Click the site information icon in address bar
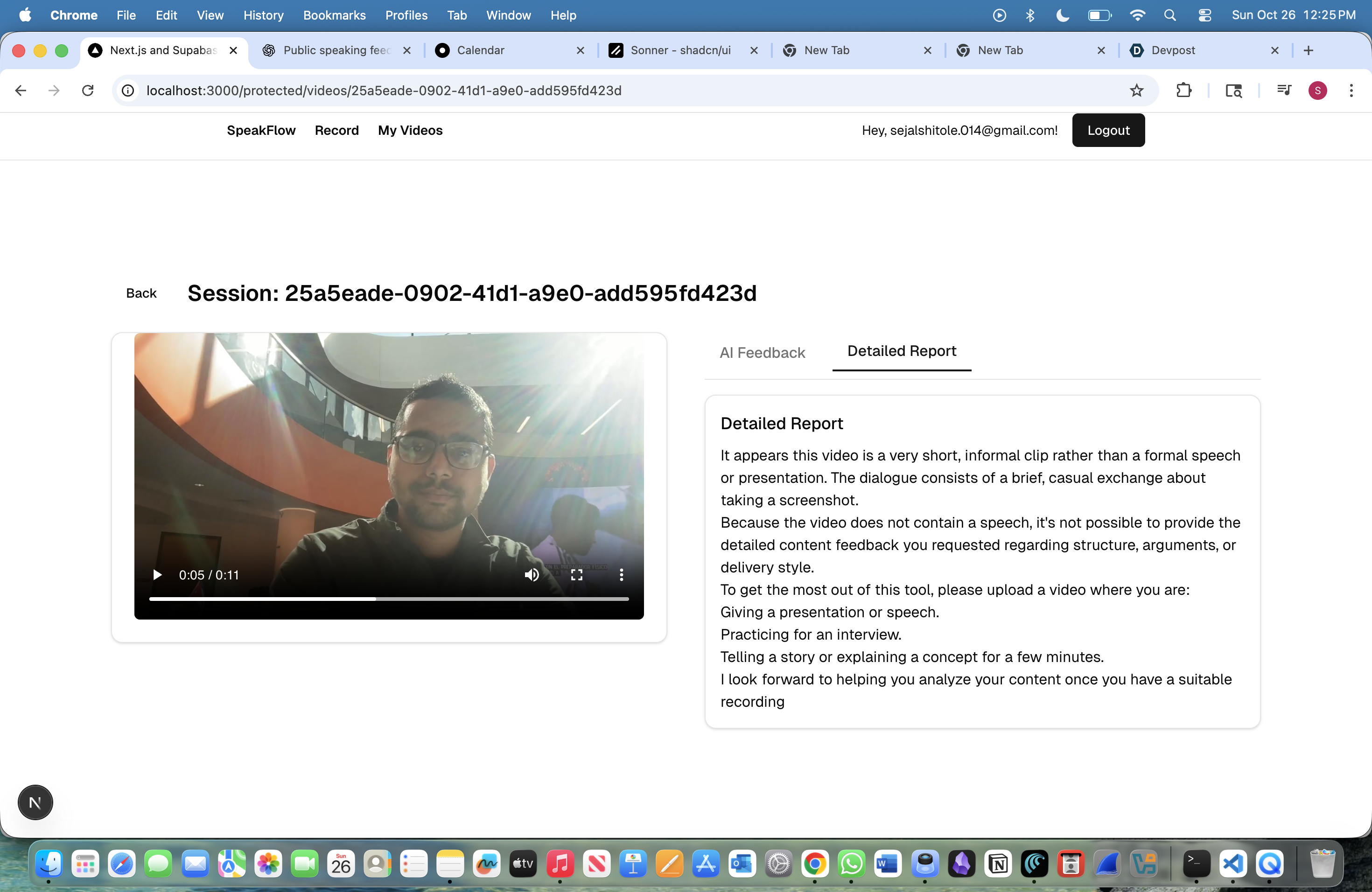Image resolution: width=1372 pixels, height=892 pixels. (x=128, y=91)
